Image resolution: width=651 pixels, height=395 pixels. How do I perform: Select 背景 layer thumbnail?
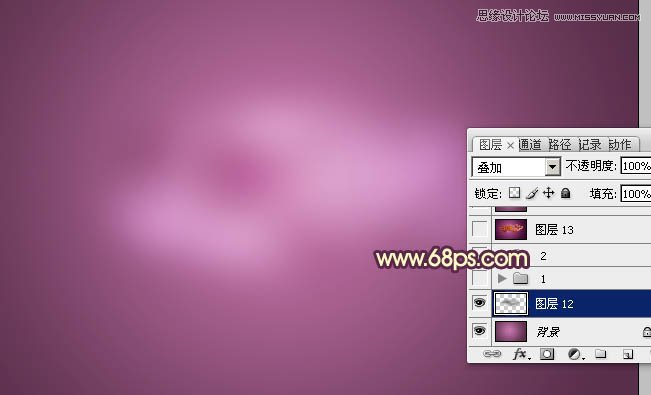(x=511, y=331)
